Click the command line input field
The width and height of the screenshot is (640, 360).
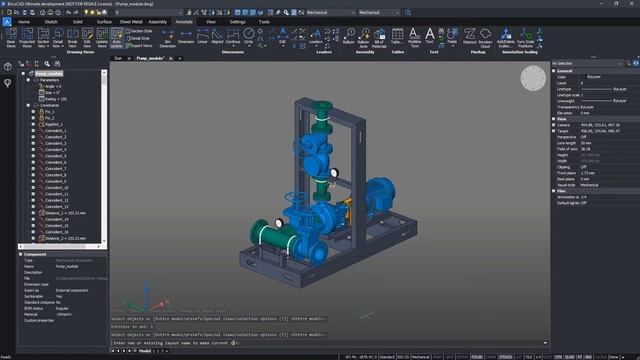coord(328,343)
